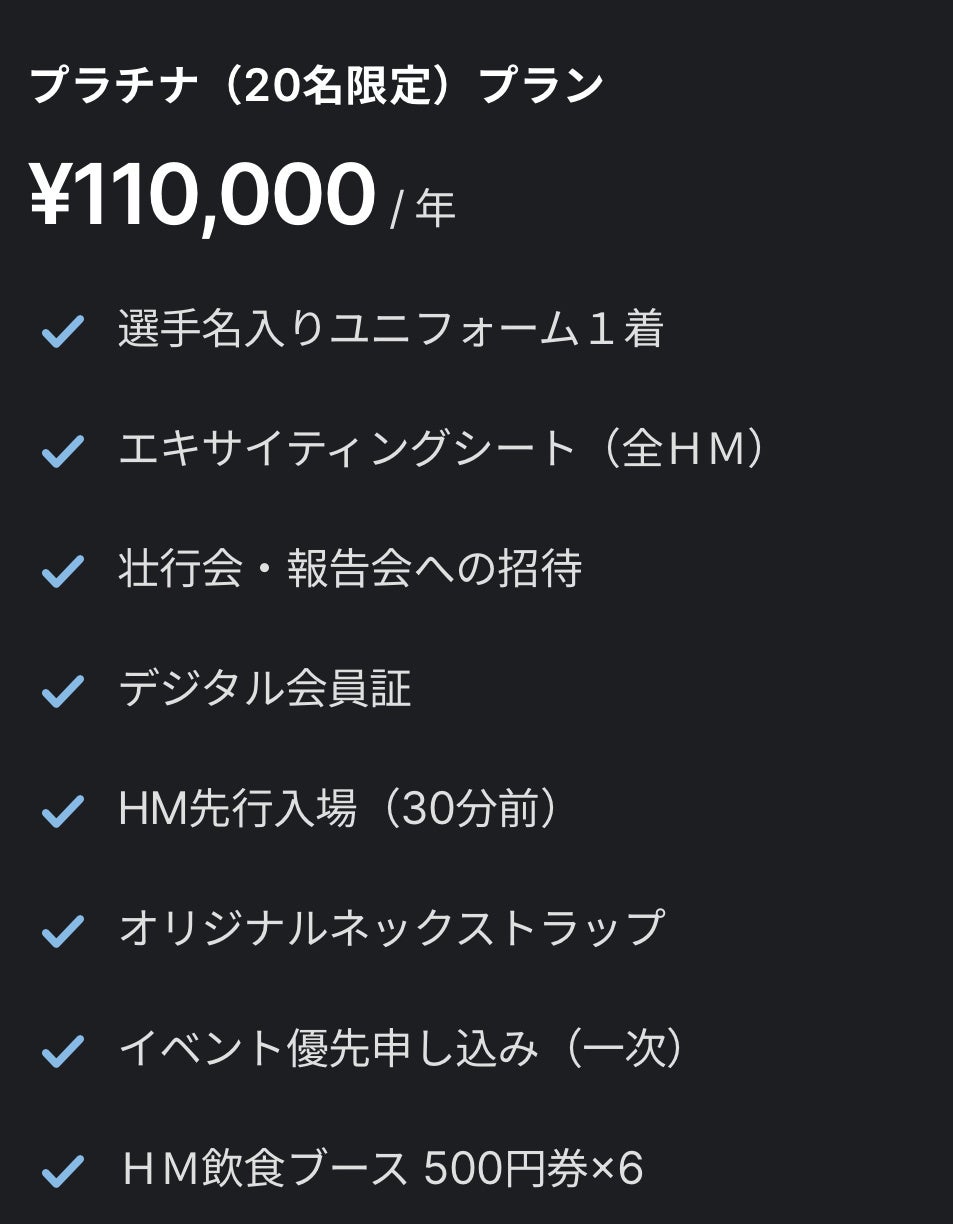Select the ＨＭ飲食ブース 500円券×6 benefit text
953x1224 pixels.
point(381,1169)
